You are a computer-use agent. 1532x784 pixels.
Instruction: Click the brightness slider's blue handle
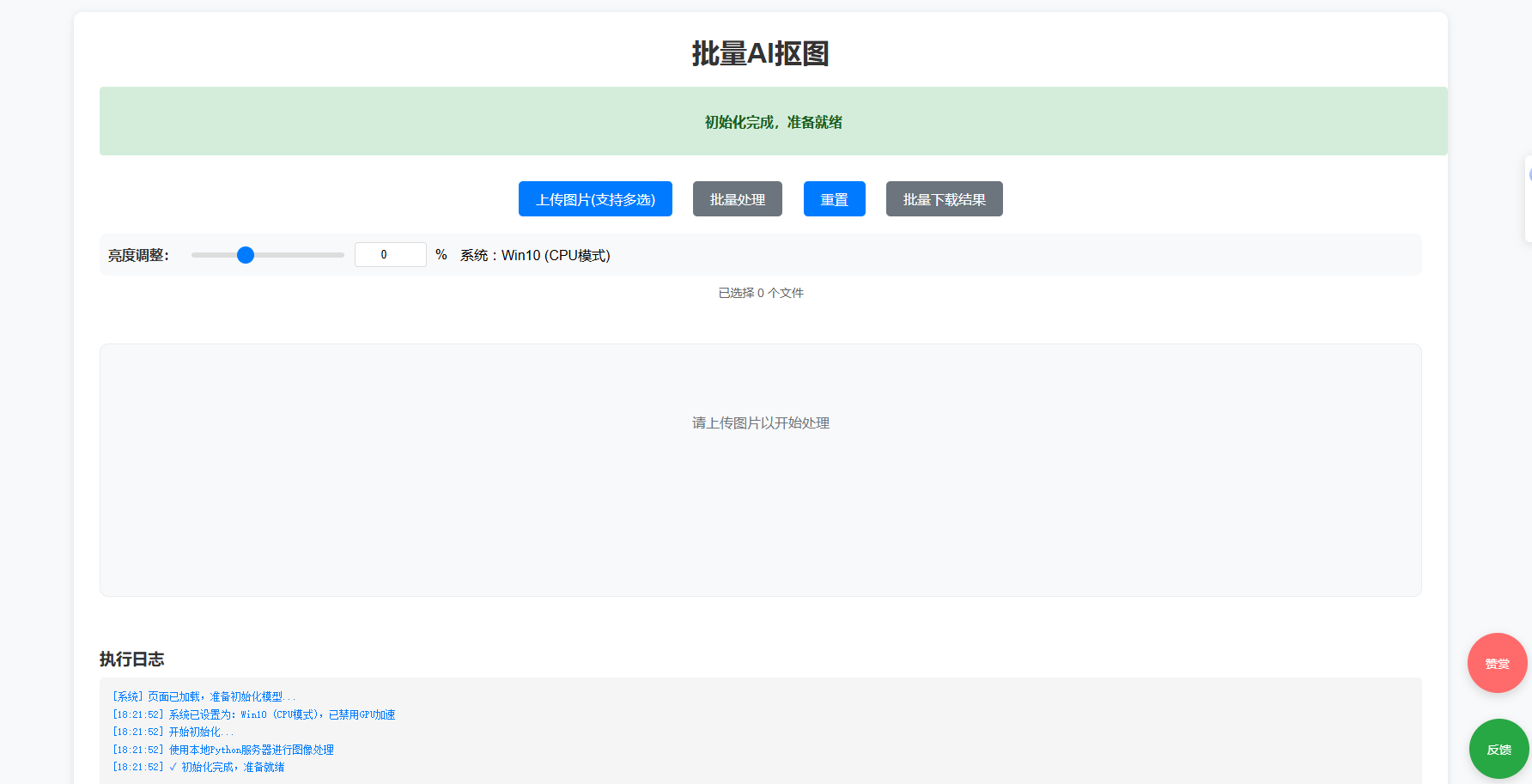click(246, 255)
